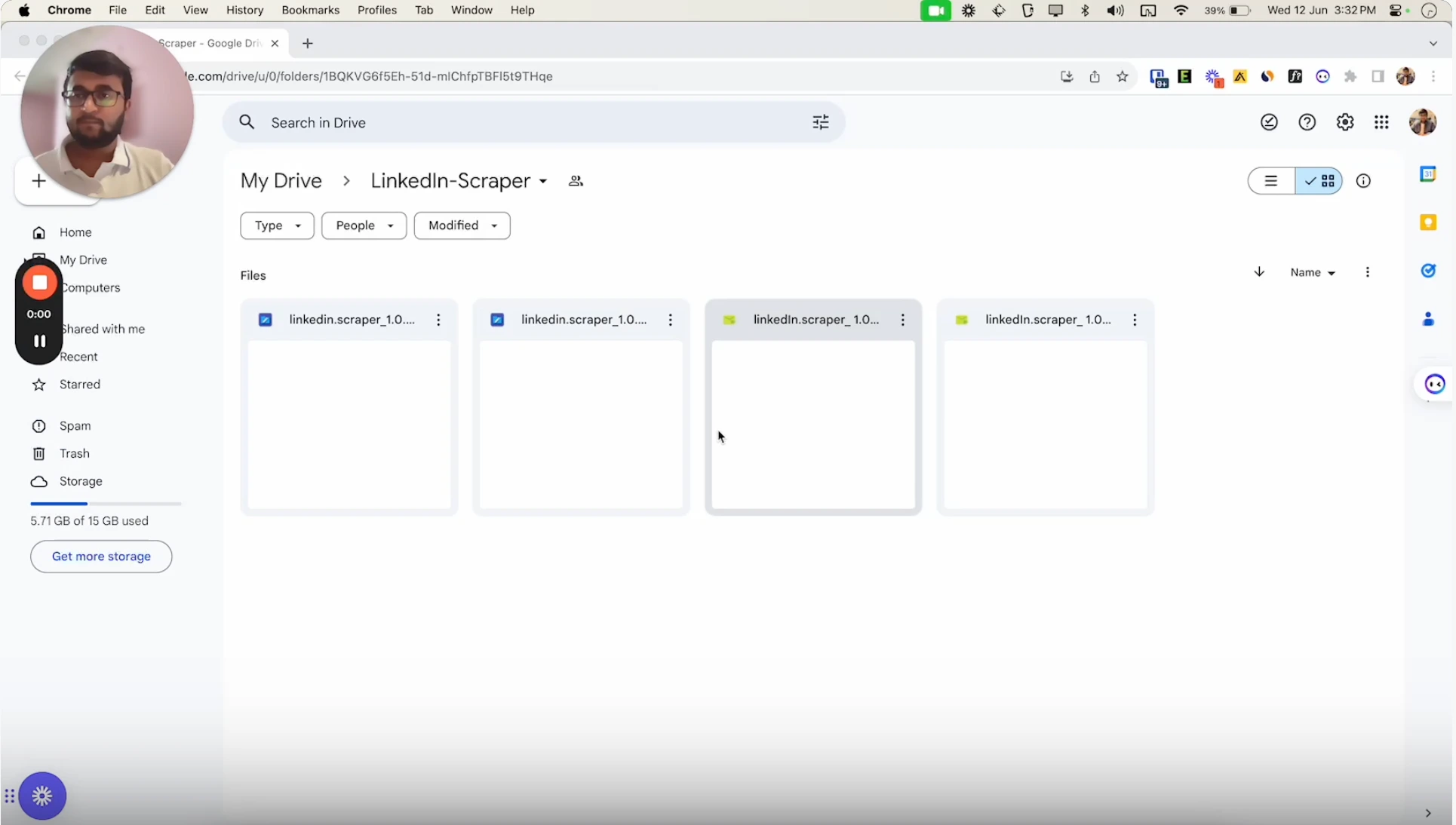
Task: Open the third linkedIn.scraper file thumbnail
Action: pos(813,425)
